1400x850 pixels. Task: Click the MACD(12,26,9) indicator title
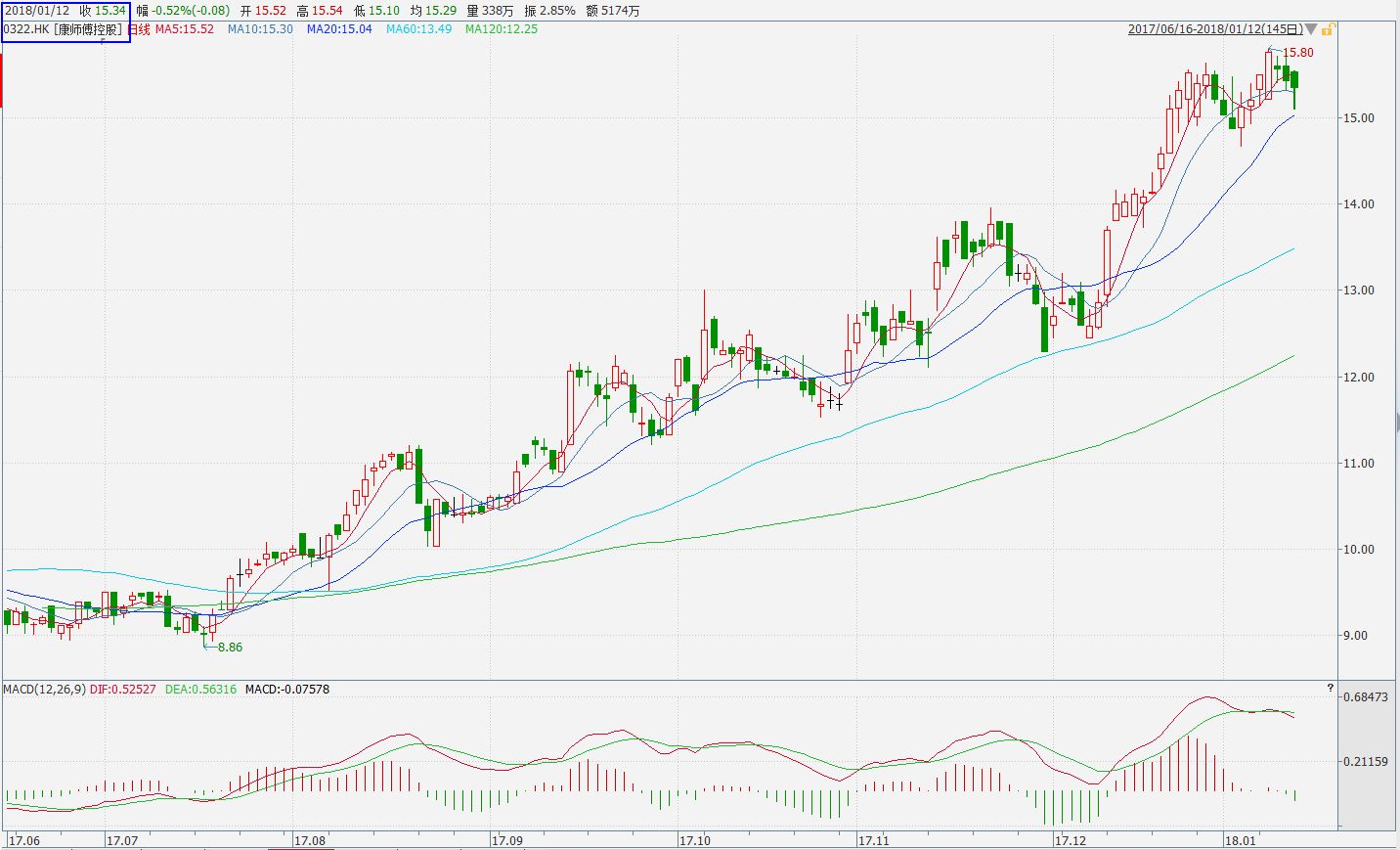pyautogui.click(x=44, y=690)
